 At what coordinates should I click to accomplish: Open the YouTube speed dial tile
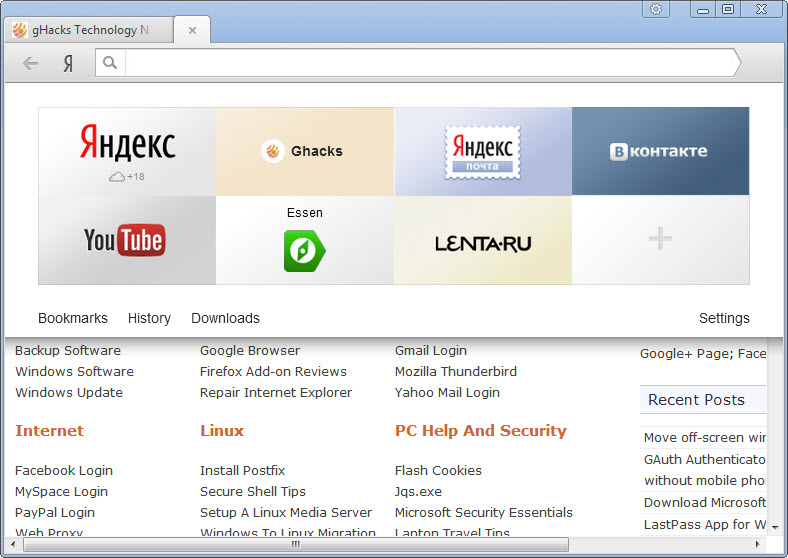click(127, 240)
